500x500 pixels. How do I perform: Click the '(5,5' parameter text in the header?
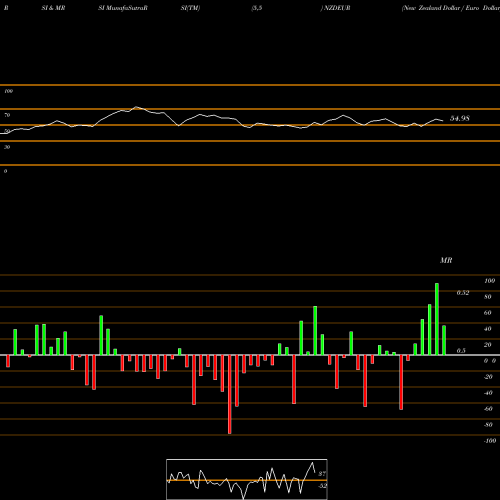(x=257, y=8)
